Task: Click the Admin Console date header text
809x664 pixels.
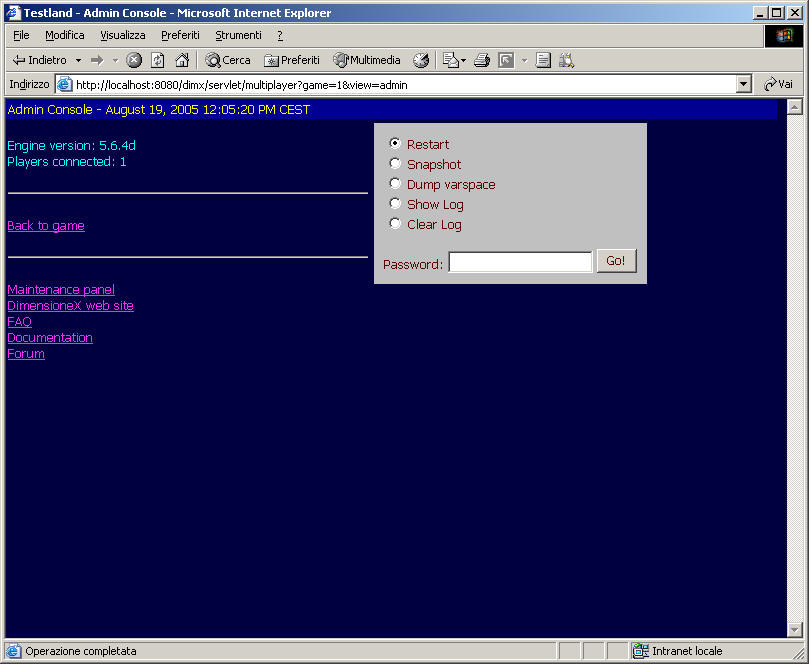Action: pos(158,109)
